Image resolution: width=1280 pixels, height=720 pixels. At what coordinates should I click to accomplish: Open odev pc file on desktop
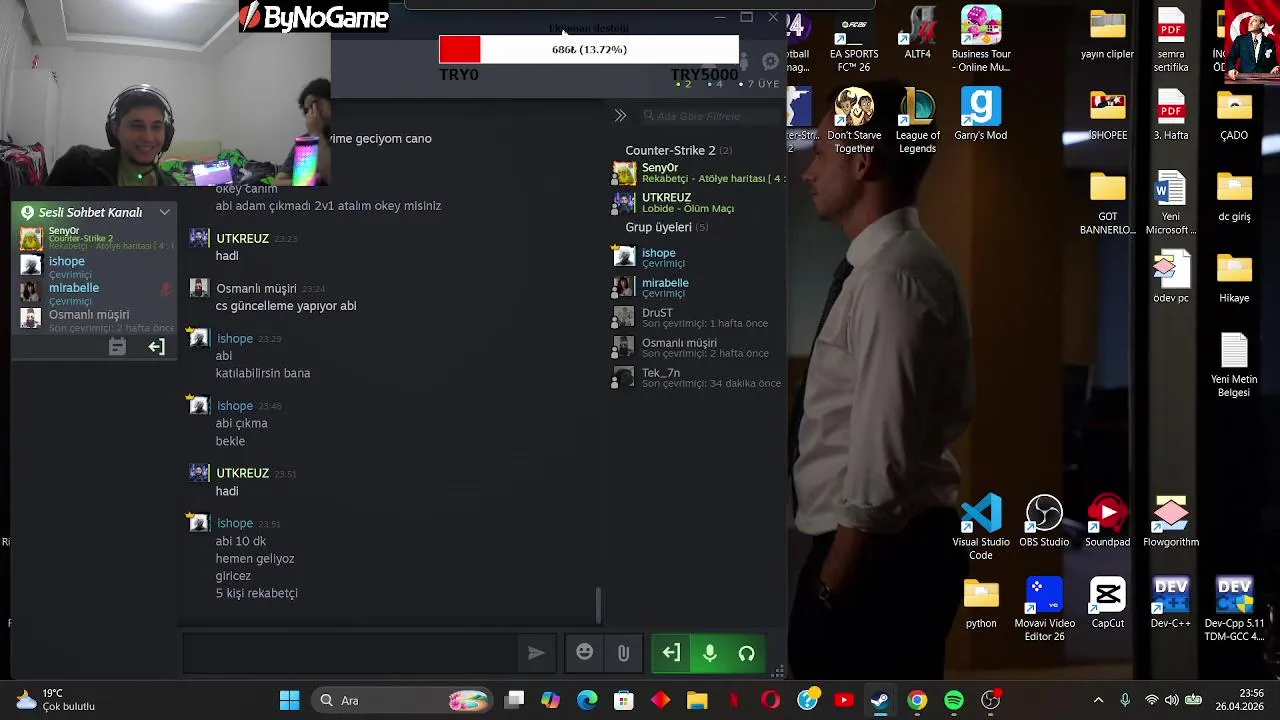[1171, 277]
